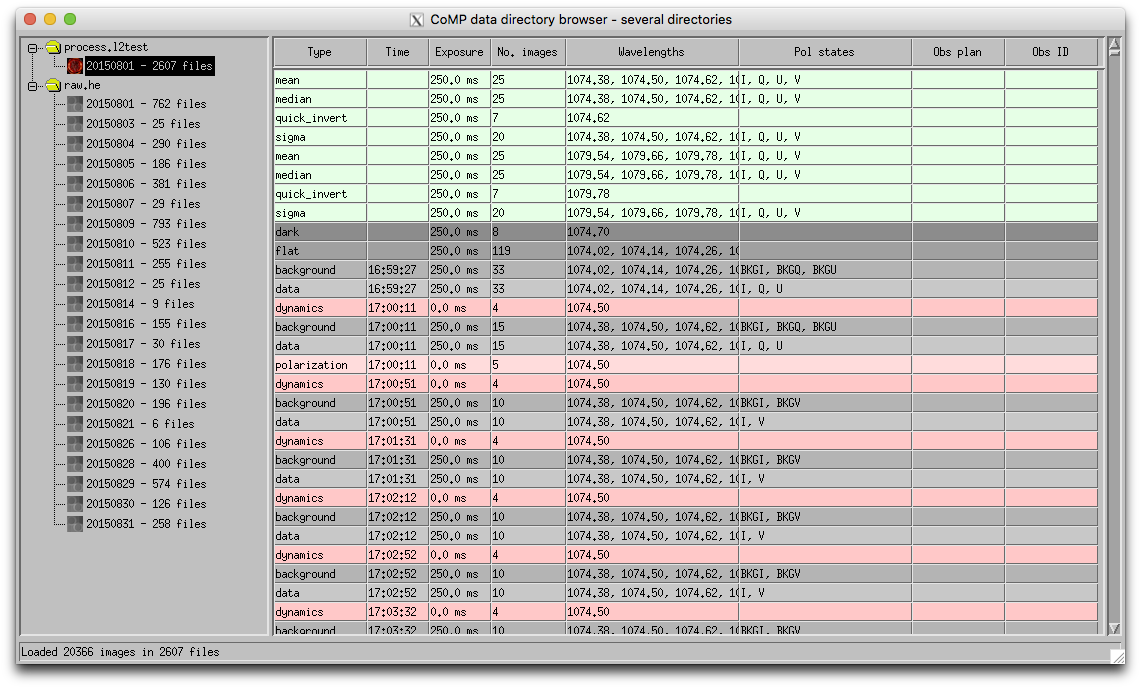Click the red data icon beside 20150801
Image resolution: width=1141 pixels, height=688 pixels.
point(73,65)
